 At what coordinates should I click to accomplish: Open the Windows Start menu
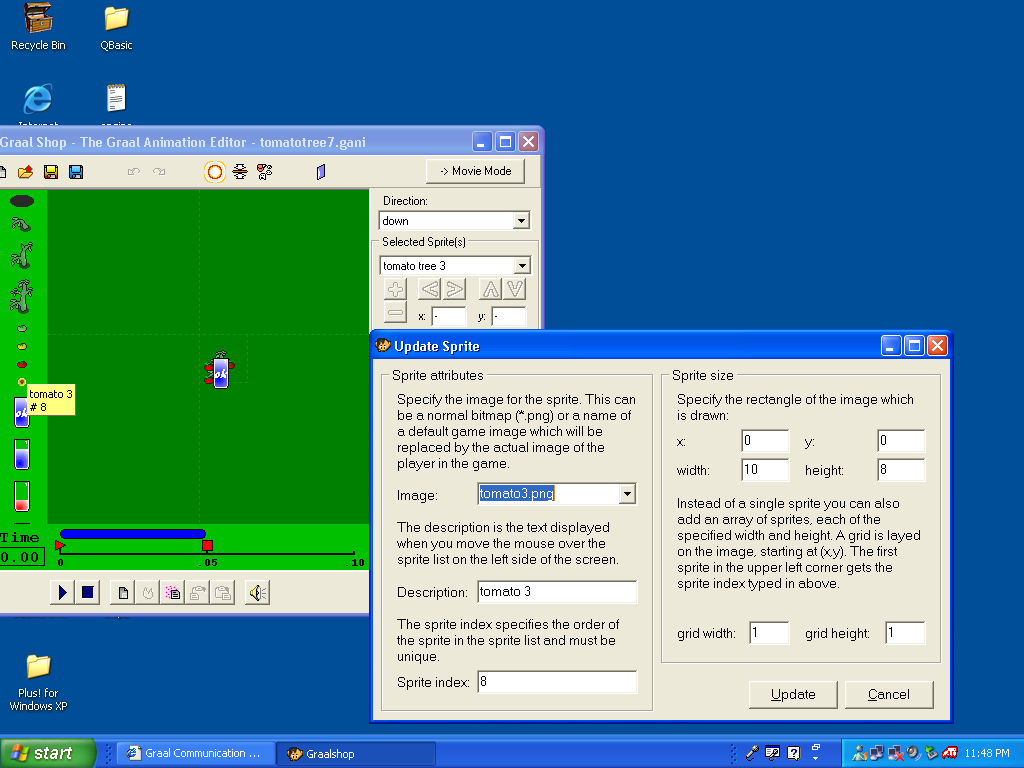(48, 753)
